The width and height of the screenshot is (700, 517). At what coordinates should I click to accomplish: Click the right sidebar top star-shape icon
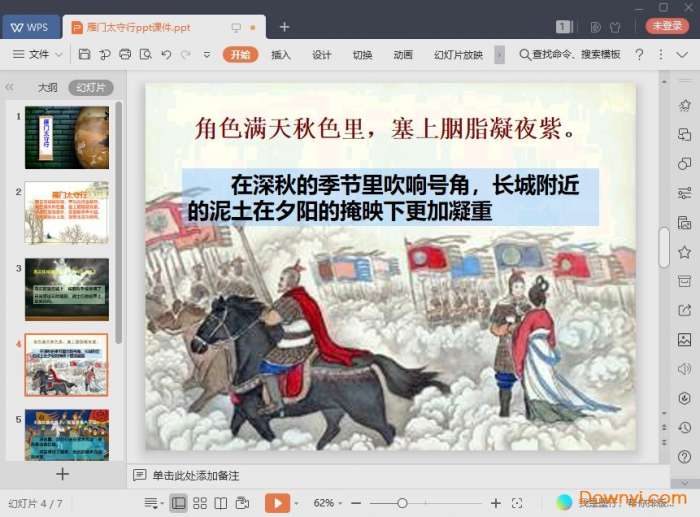684,105
